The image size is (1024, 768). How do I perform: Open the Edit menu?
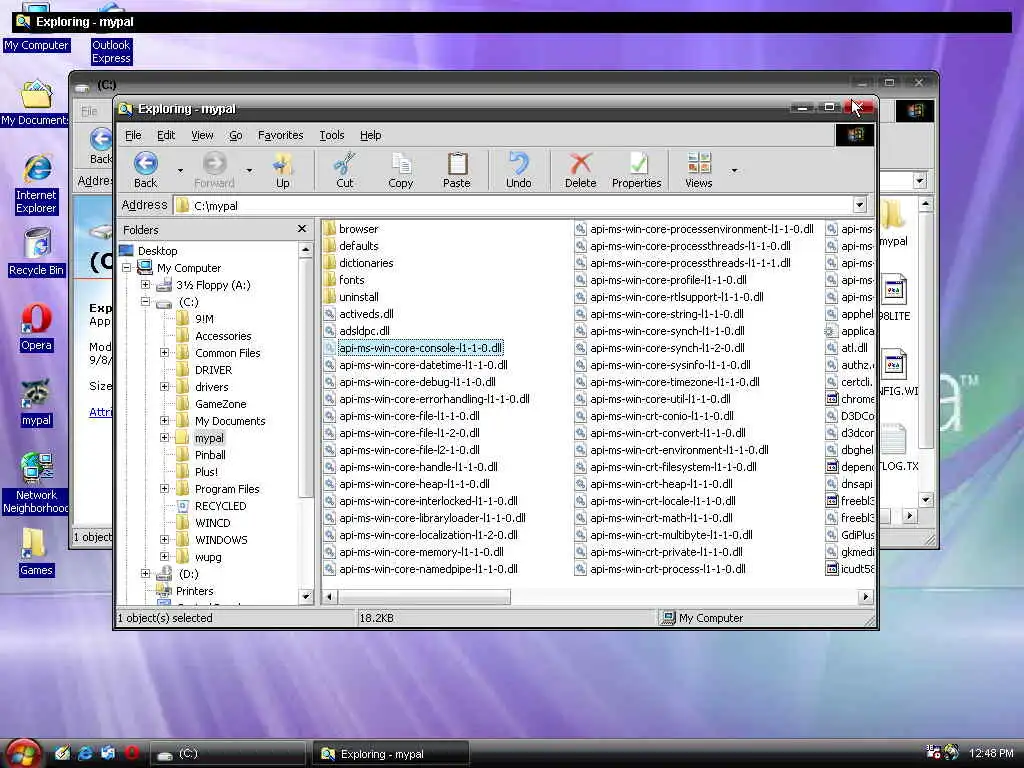pyautogui.click(x=166, y=135)
